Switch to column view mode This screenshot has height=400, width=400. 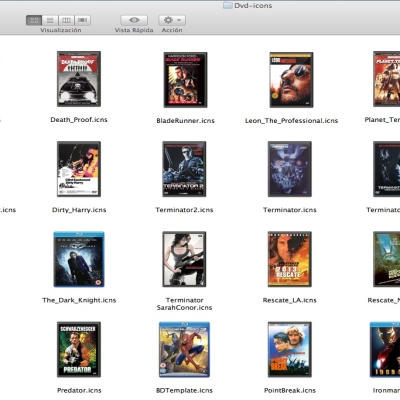tap(66, 20)
